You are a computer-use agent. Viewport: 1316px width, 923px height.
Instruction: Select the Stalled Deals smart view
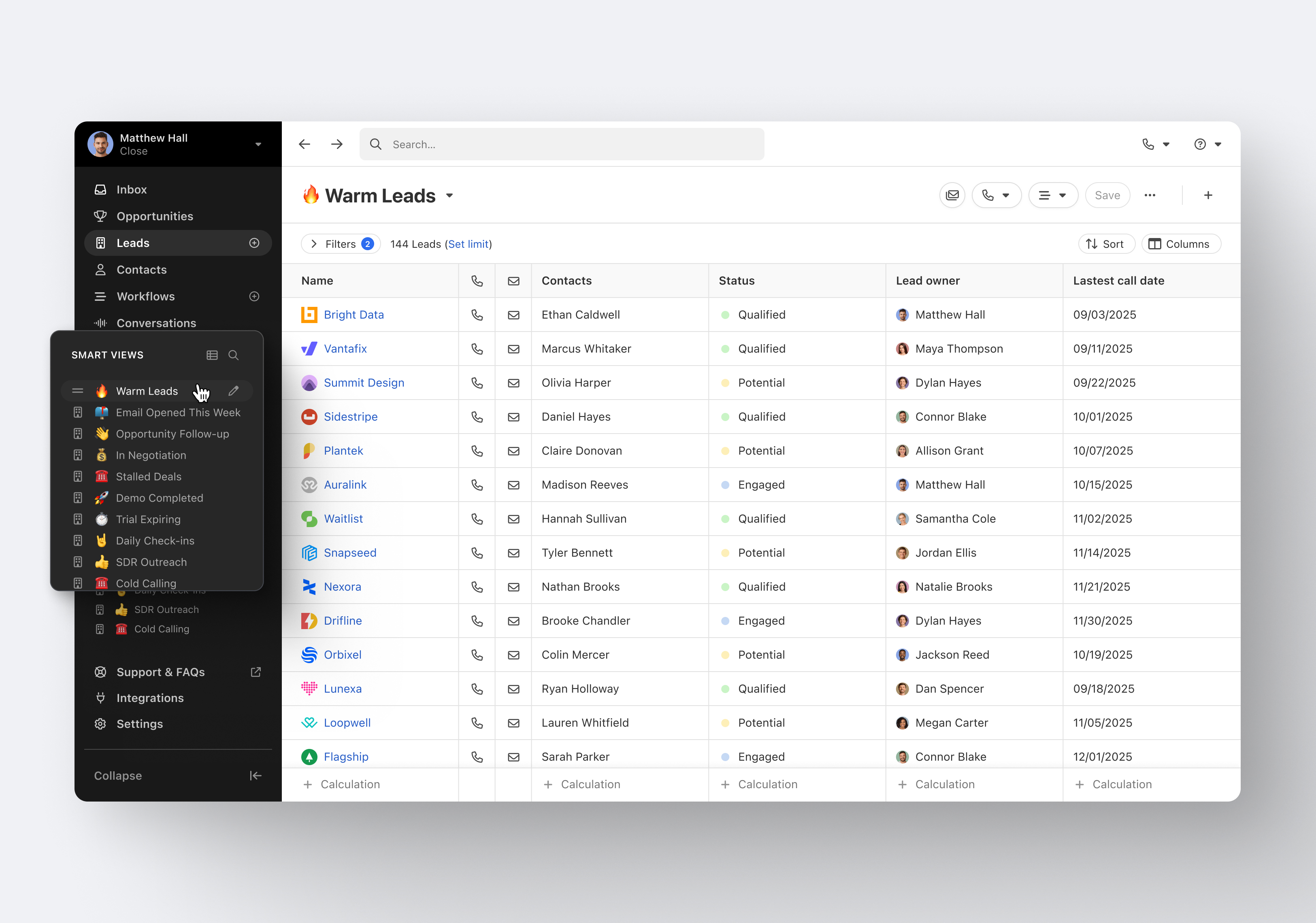tap(149, 477)
